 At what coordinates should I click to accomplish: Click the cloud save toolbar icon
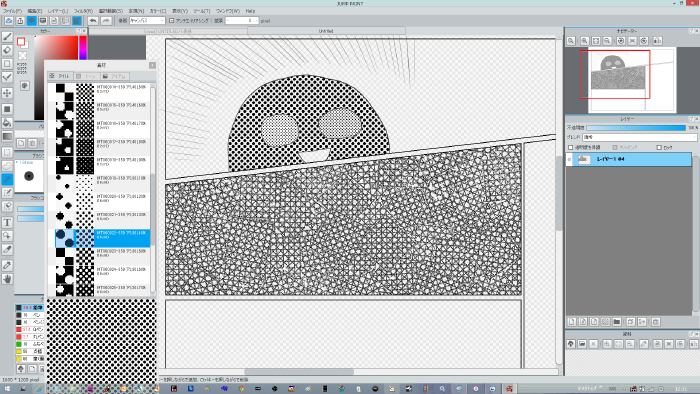tap(8, 21)
